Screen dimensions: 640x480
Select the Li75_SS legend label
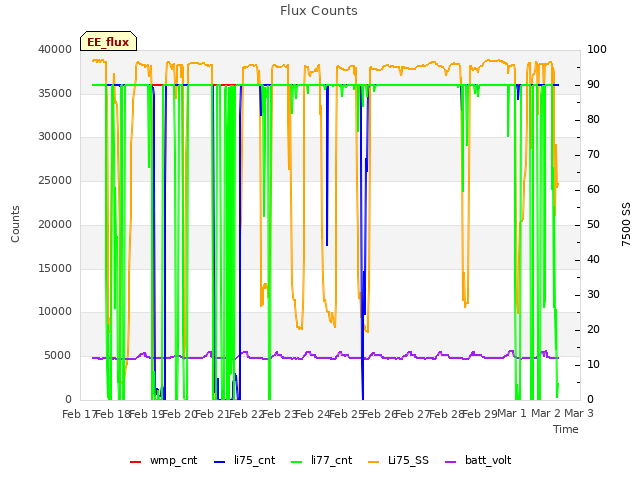[408, 460]
